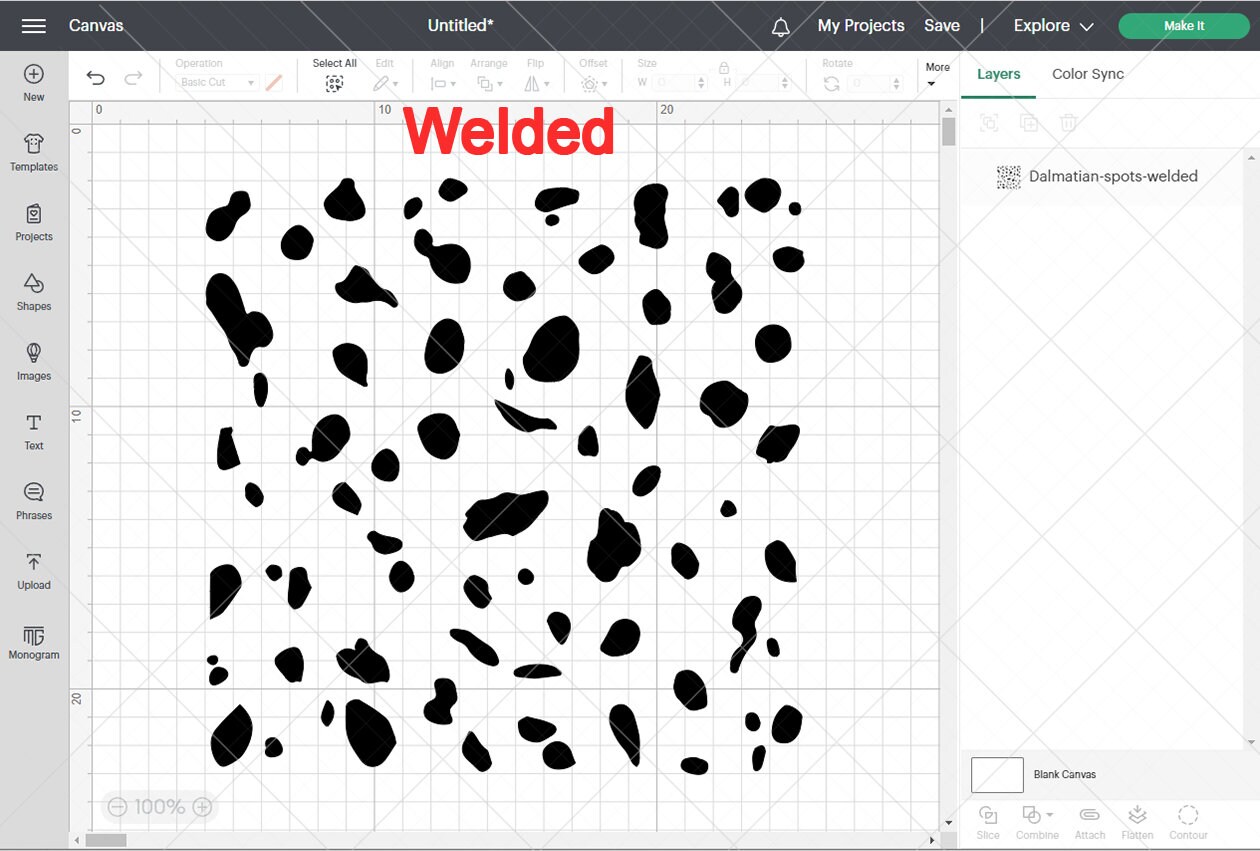Image resolution: width=1260 pixels, height=851 pixels.
Task: Click the Make It button
Action: 1183,25
